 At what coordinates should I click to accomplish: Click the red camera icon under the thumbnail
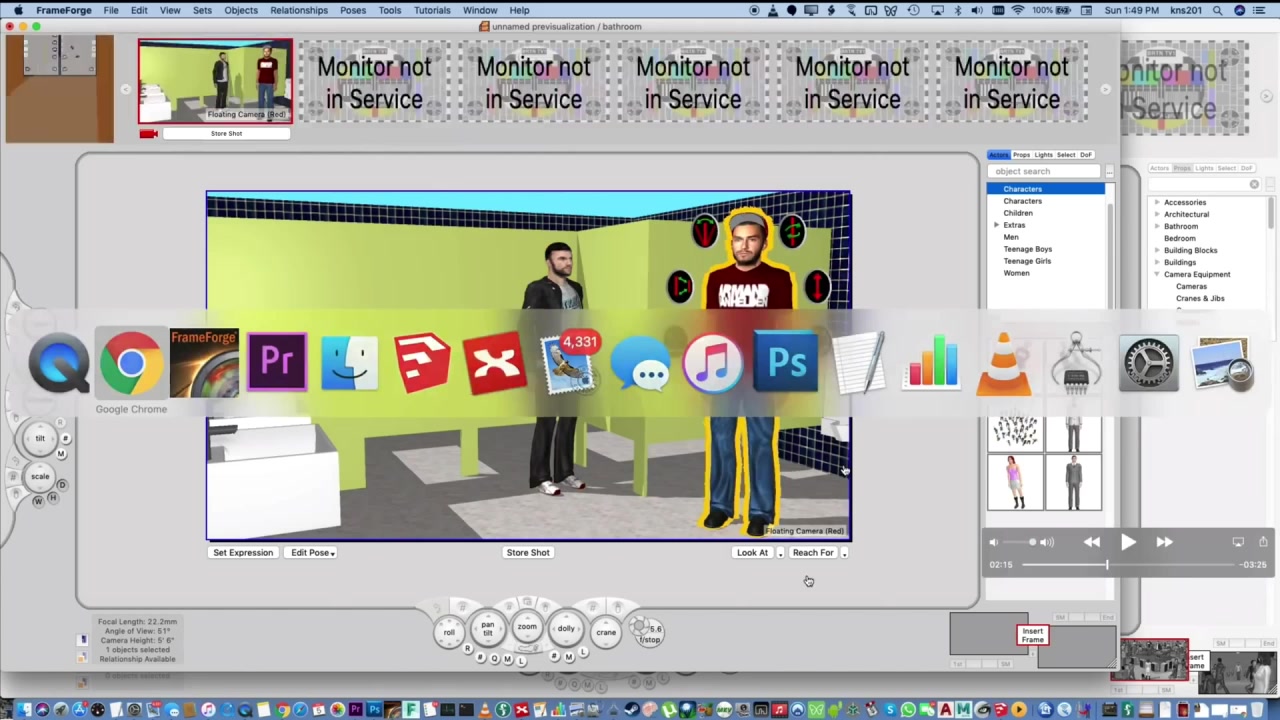(149, 134)
